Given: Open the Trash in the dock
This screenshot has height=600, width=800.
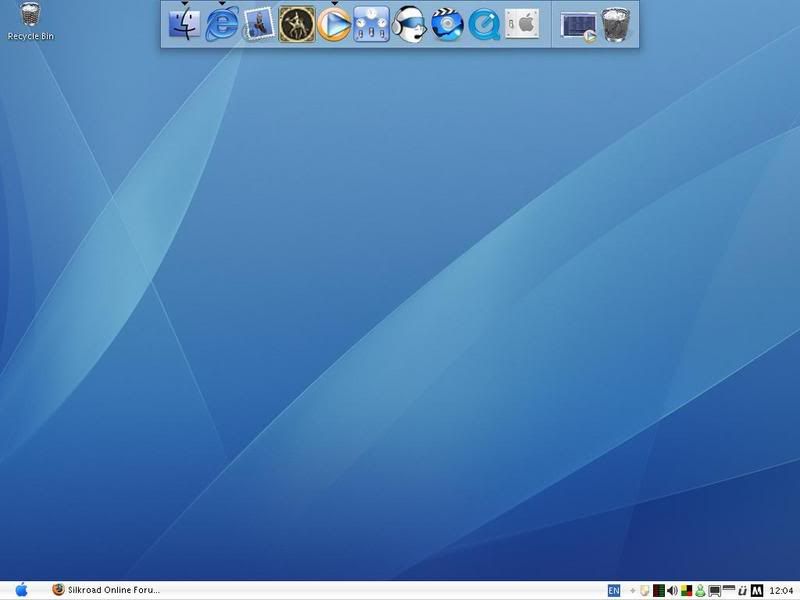Looking at the screenshot, I should coord(618,24).
